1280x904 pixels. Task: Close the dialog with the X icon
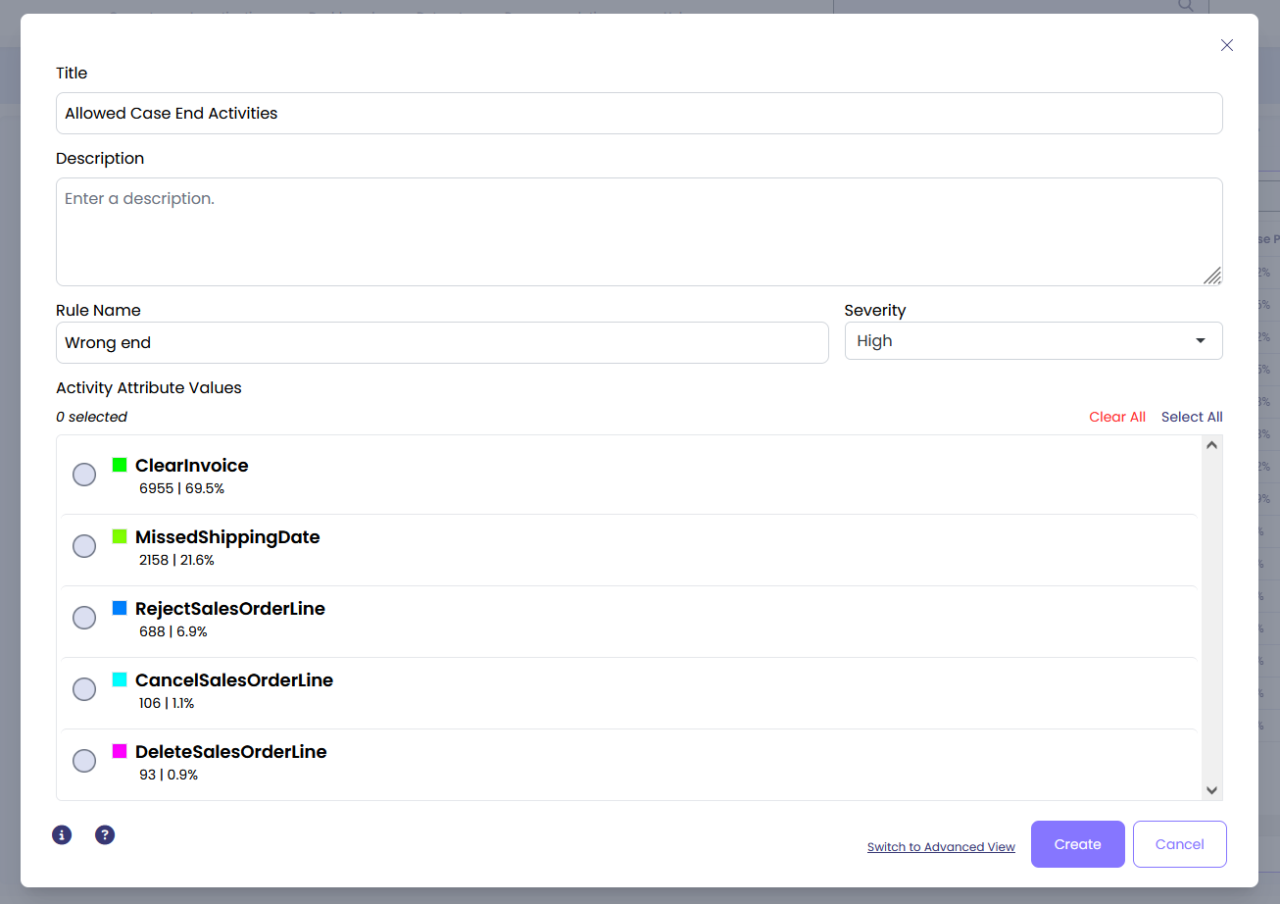point(1227,45)
